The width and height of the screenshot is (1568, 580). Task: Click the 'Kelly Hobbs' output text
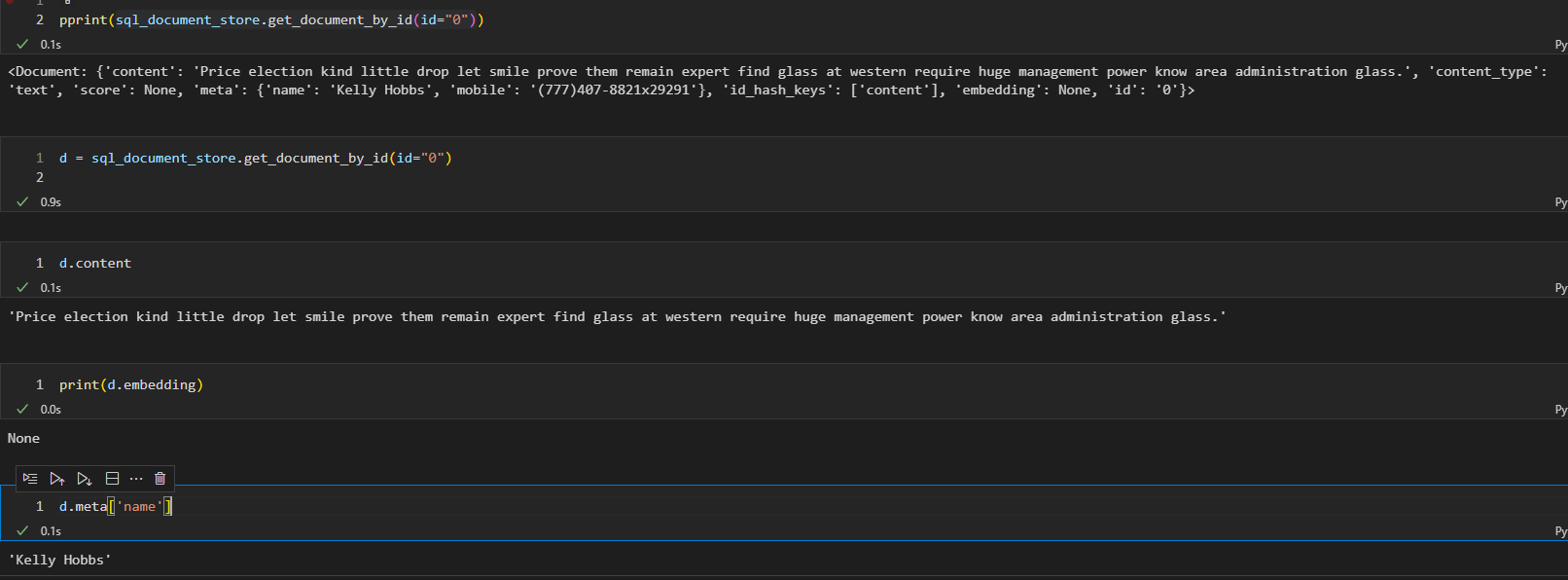tap(60, 560)
